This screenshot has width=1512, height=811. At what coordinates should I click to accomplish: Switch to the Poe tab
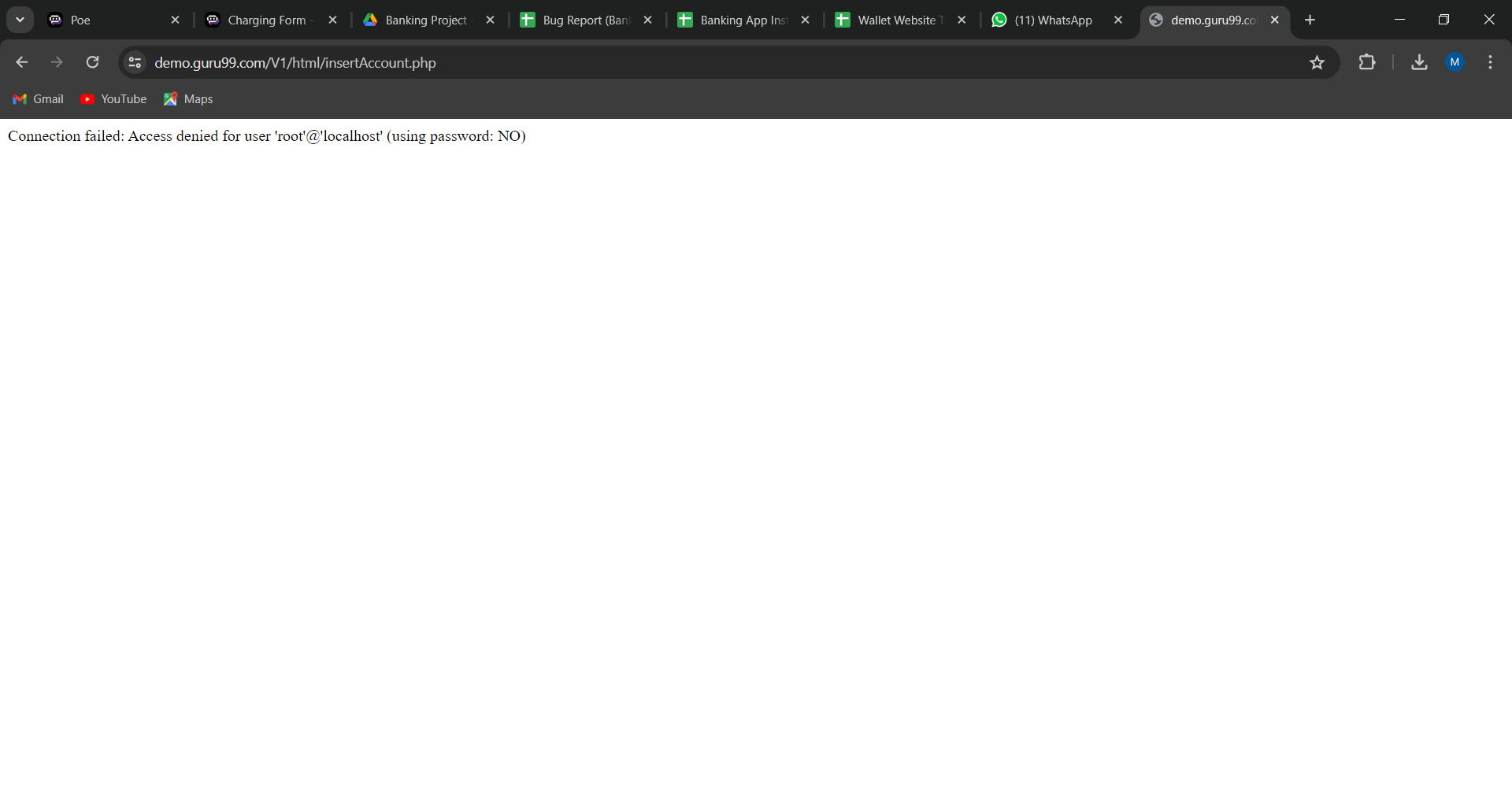(x=102, y=20)
